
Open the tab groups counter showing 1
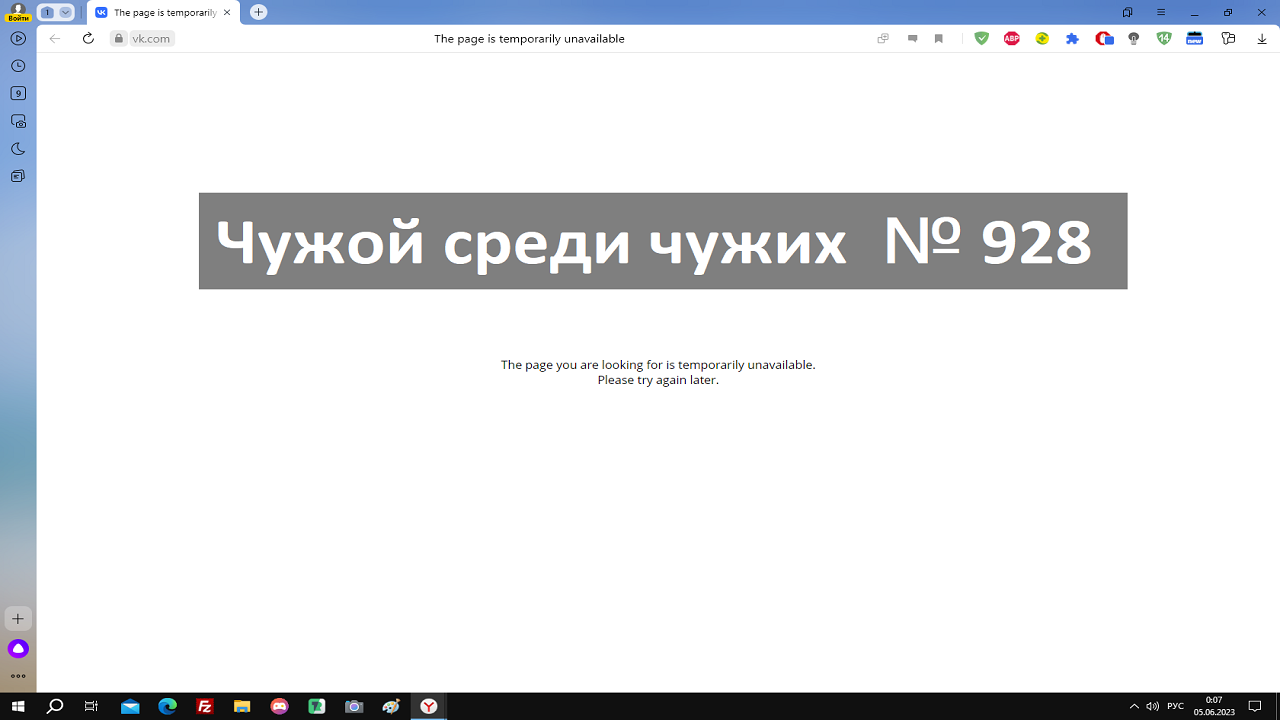[47, 12]
